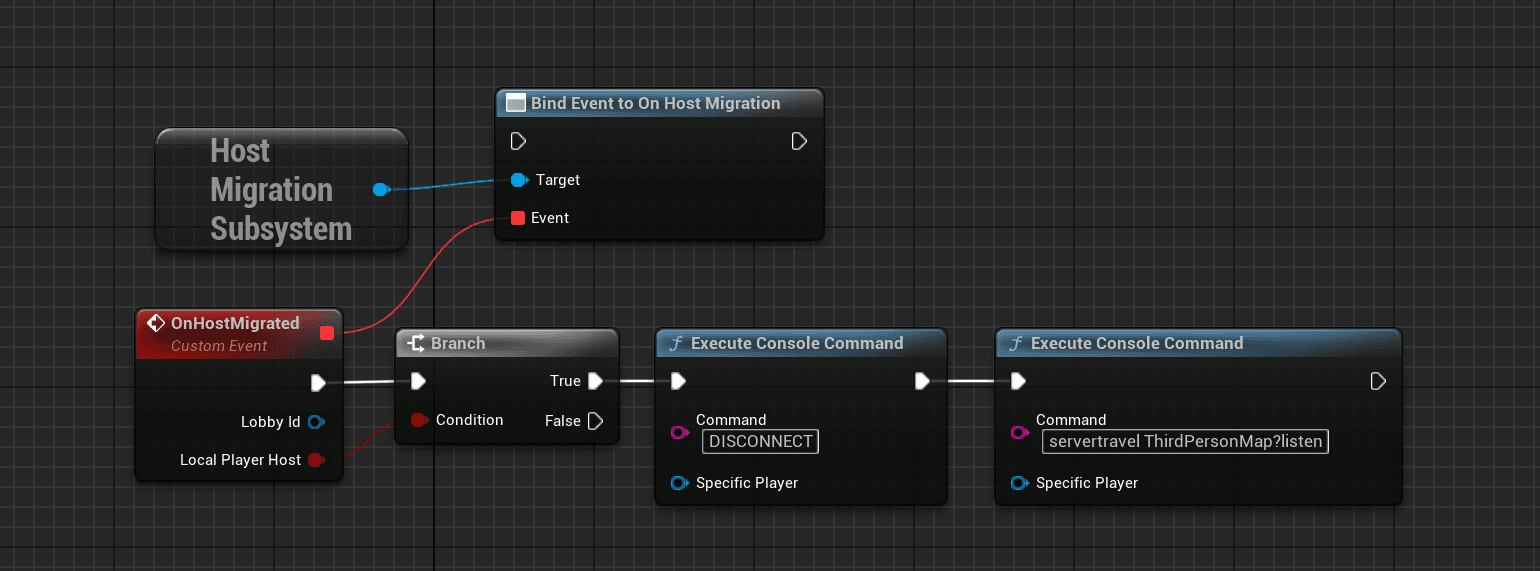This screenshot has width=1540, height=571.
Task: Click the DISCONNECT command text field
Action: [x=760, y=441]
